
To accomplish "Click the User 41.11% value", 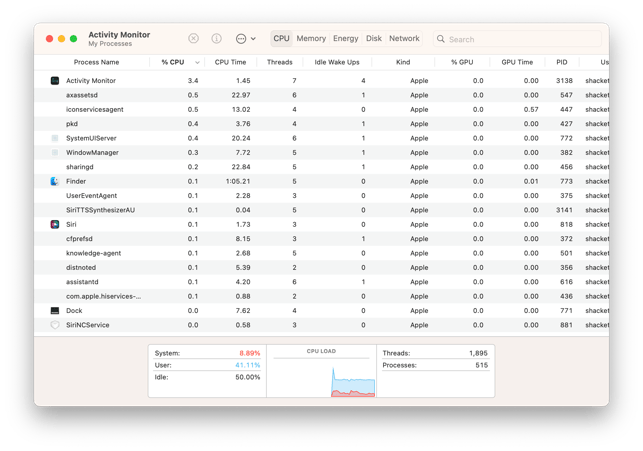I will [248, 365].
